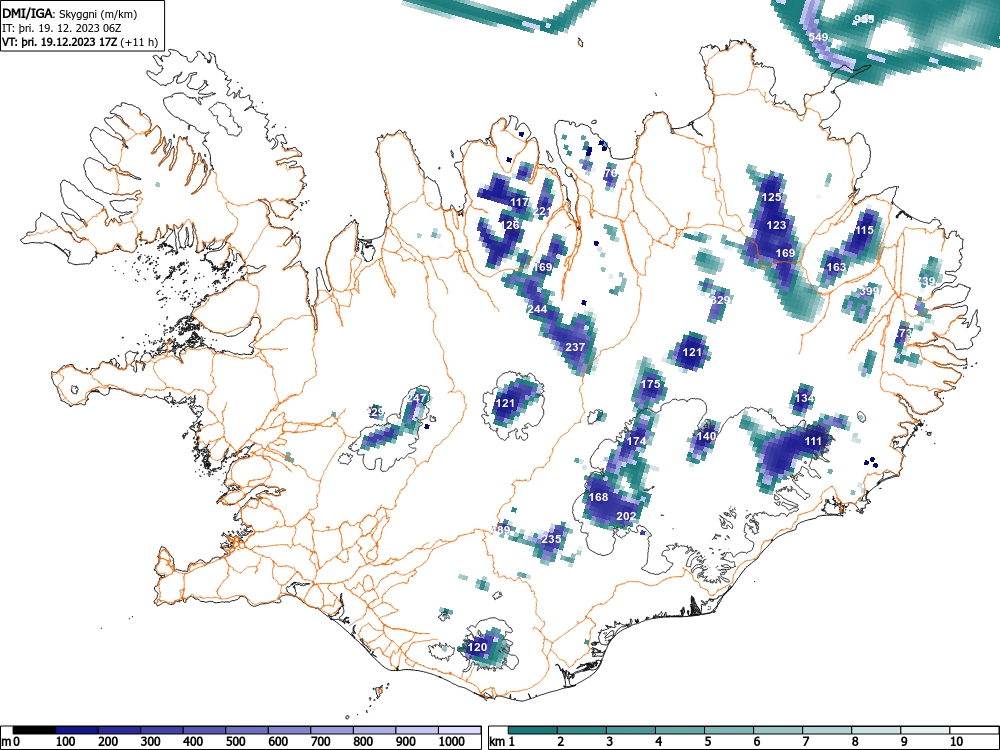Click the visibility value '111' on the map
Viewport: 1000px width, 750px height.
pos(813,441)
